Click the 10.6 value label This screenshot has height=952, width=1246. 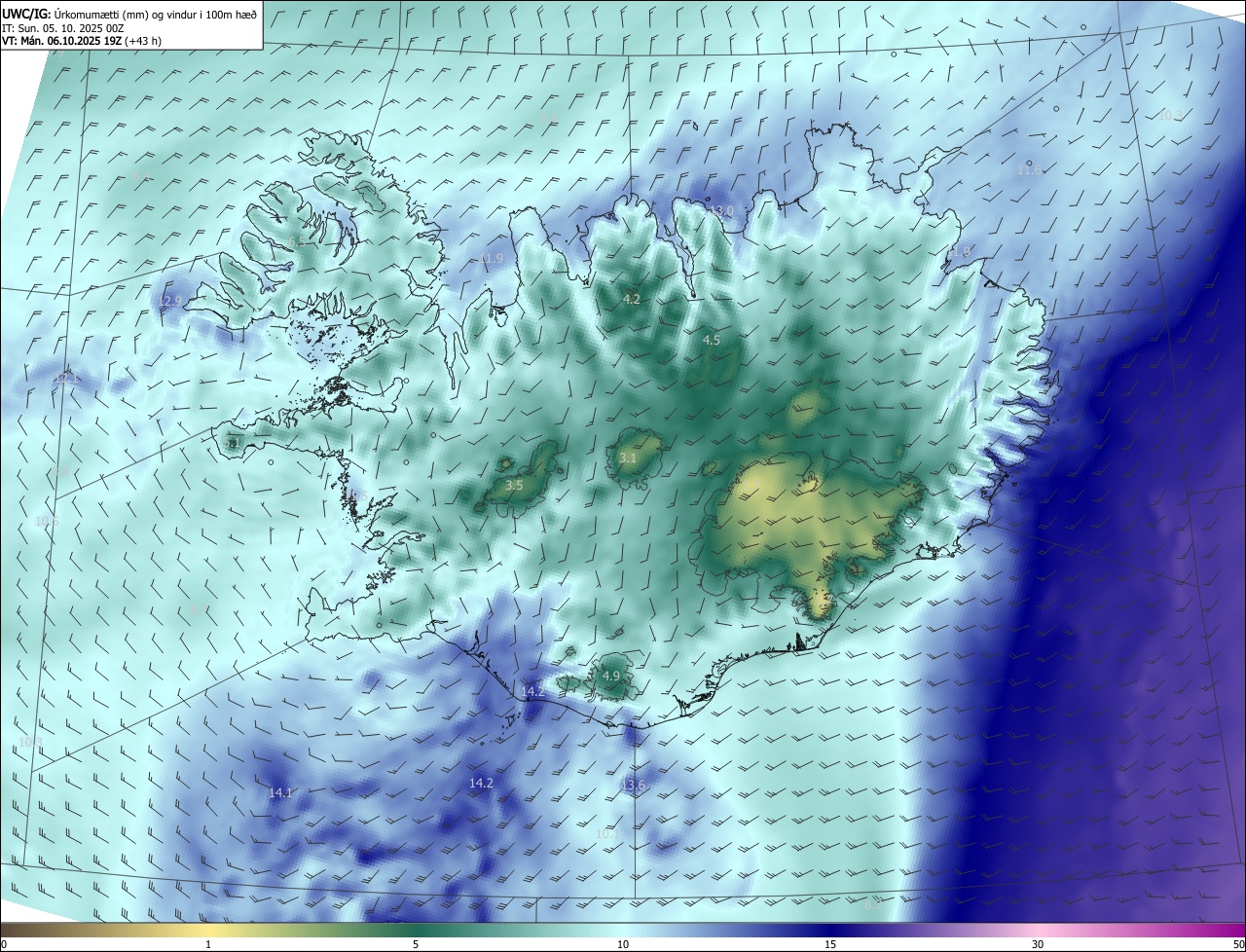(x=47, y=522)
